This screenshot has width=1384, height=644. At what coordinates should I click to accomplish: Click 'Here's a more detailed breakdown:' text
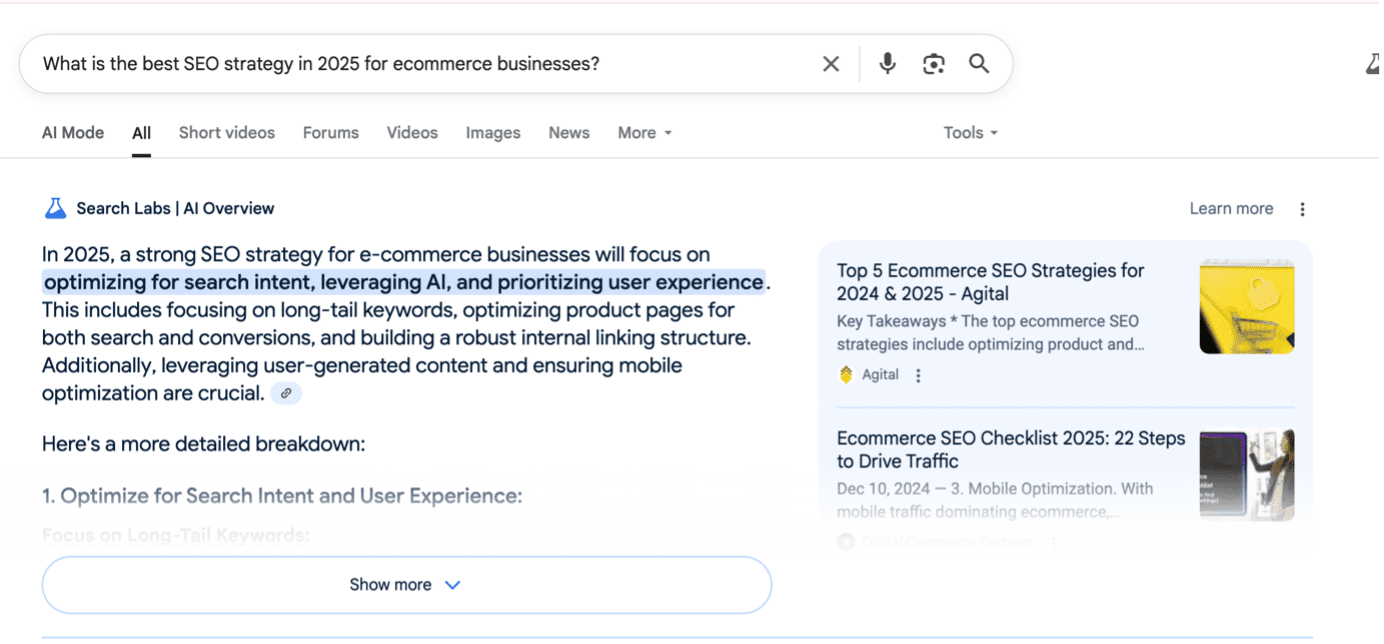tap(204, 443)
